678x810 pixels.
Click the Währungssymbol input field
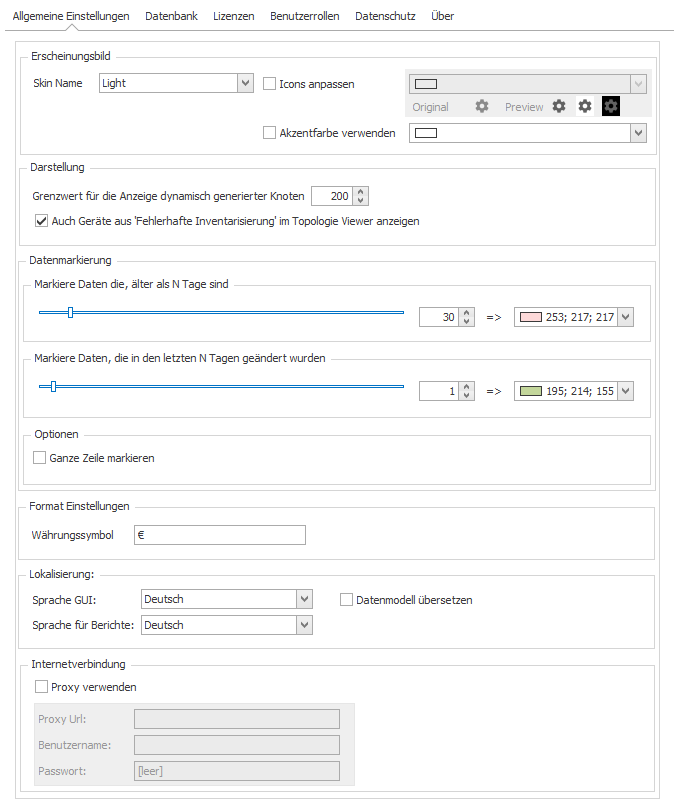tap(220, 535)
